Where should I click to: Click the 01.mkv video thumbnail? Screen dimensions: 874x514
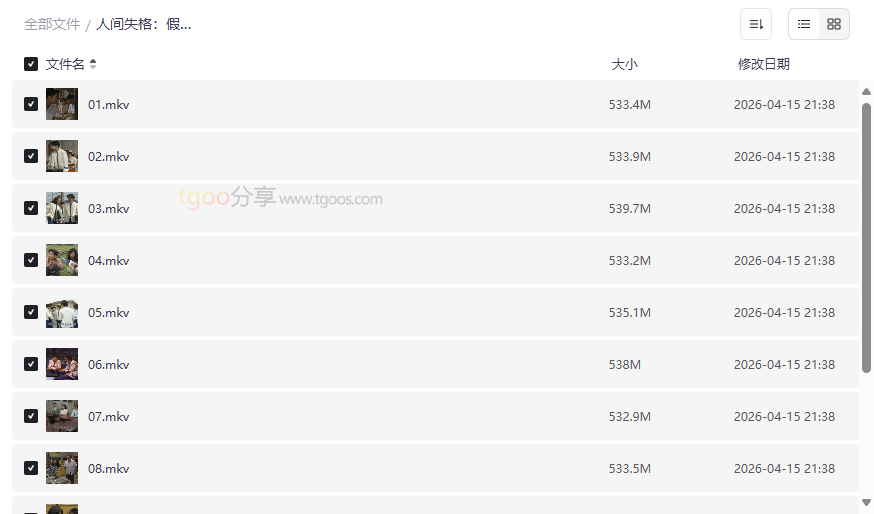pos(62,104)
